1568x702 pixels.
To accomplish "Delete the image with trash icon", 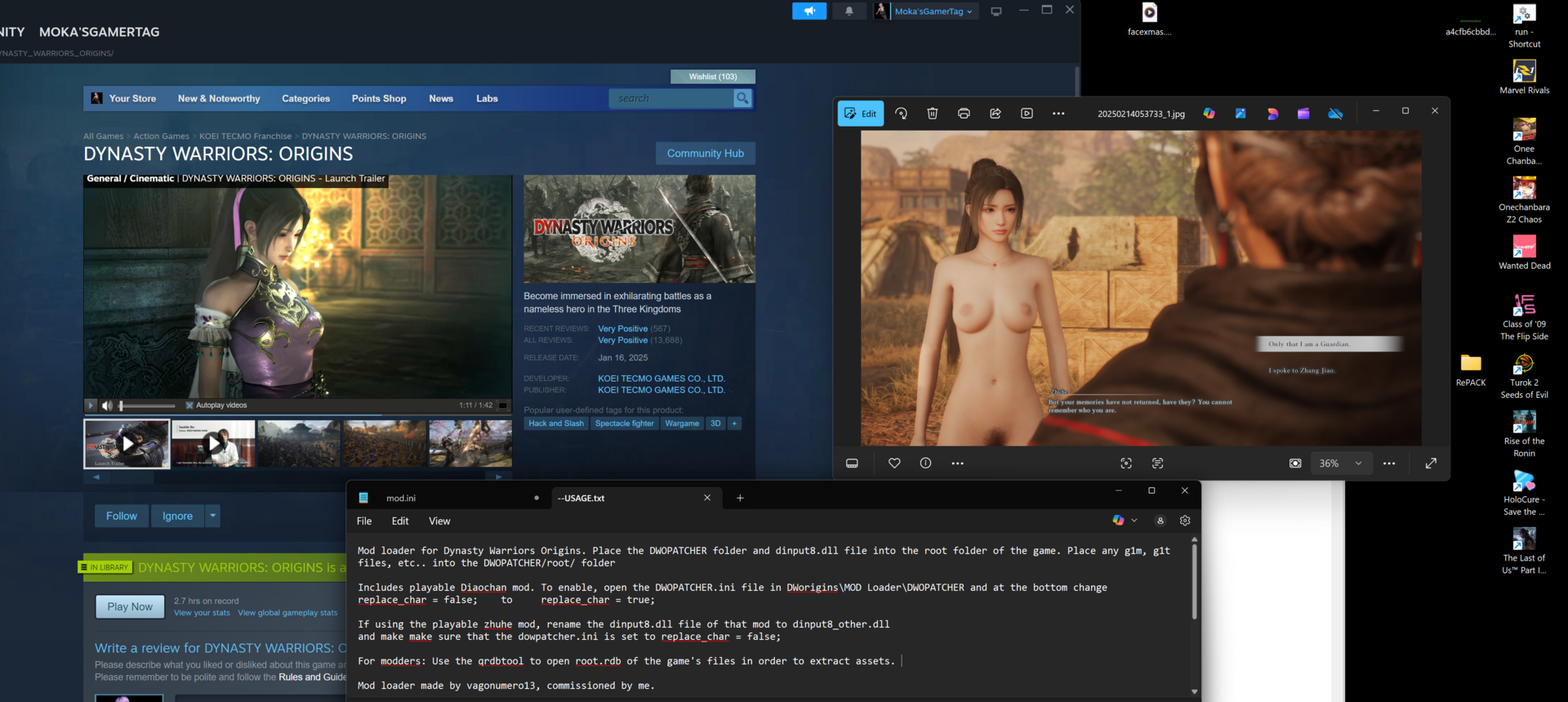I will pyautogui.click(x=933, y=114).
